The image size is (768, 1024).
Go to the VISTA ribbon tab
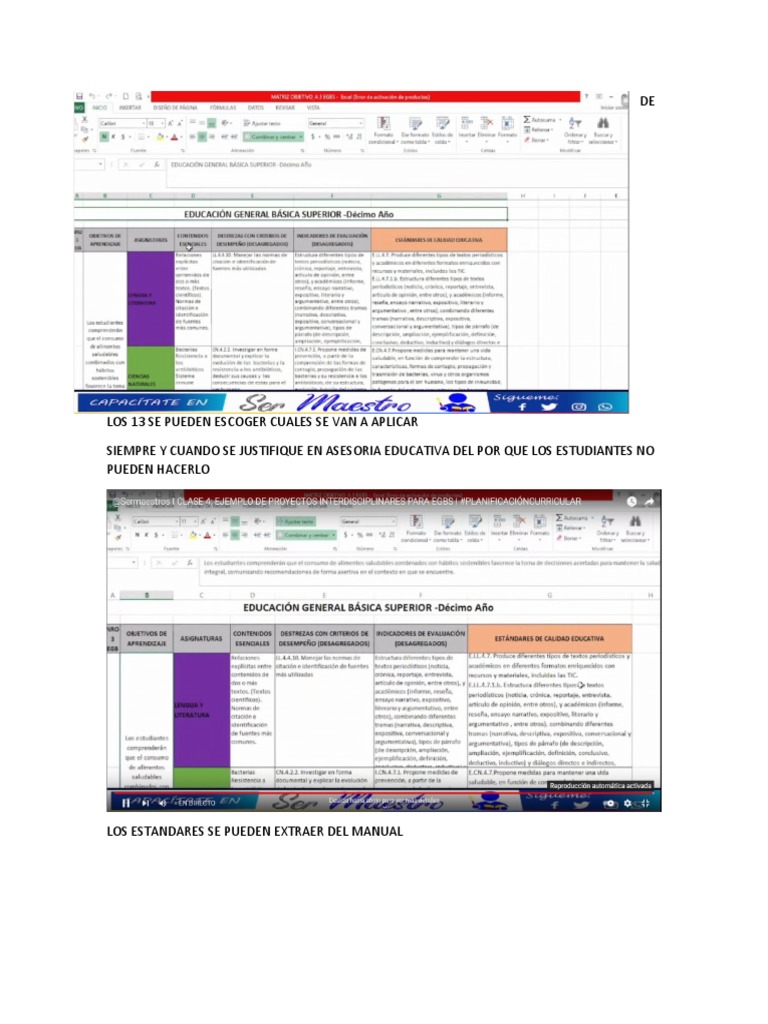[313, 108]
